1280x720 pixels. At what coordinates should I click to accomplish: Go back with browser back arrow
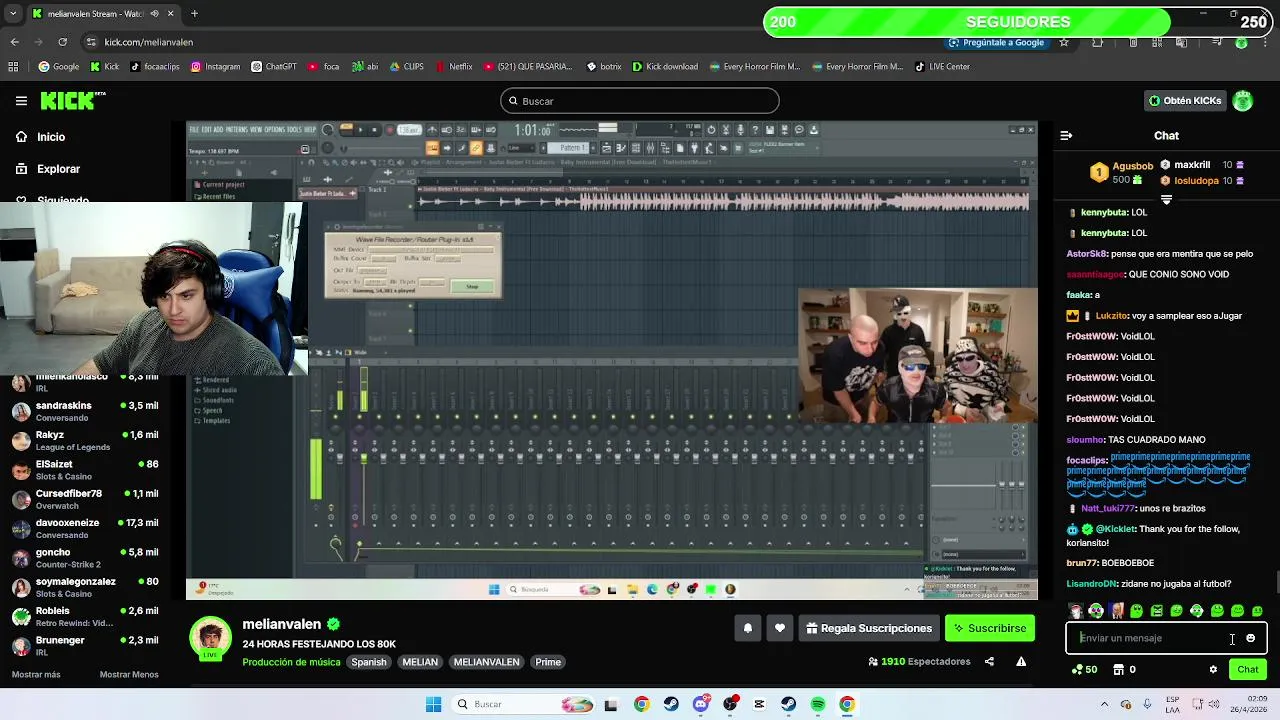[14, 42]
